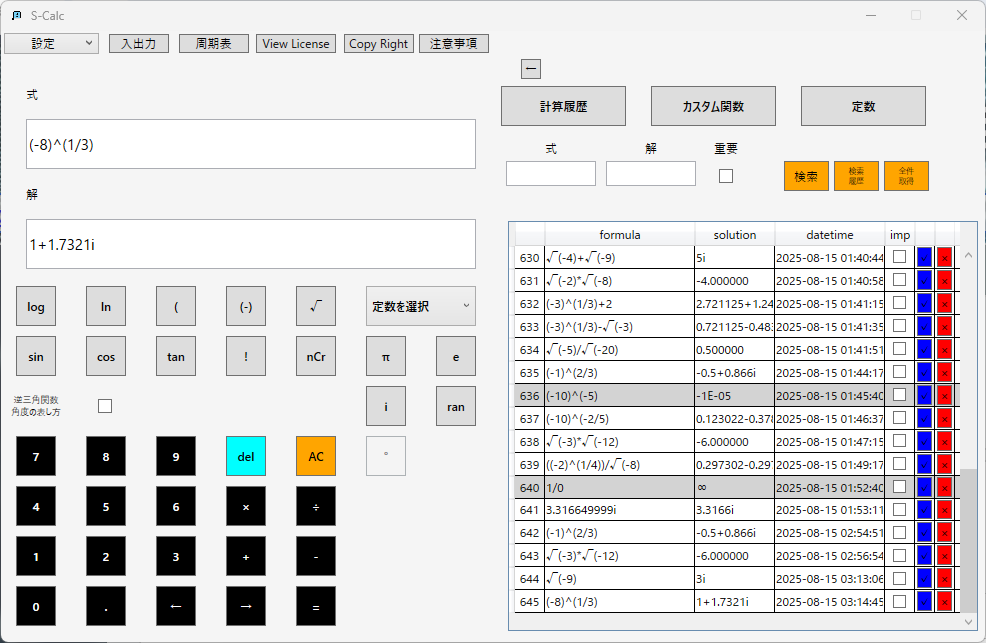Open the 注意事項 notes
Image resolution: width=986 pixels, height=643 pixels.
[454, 43]
